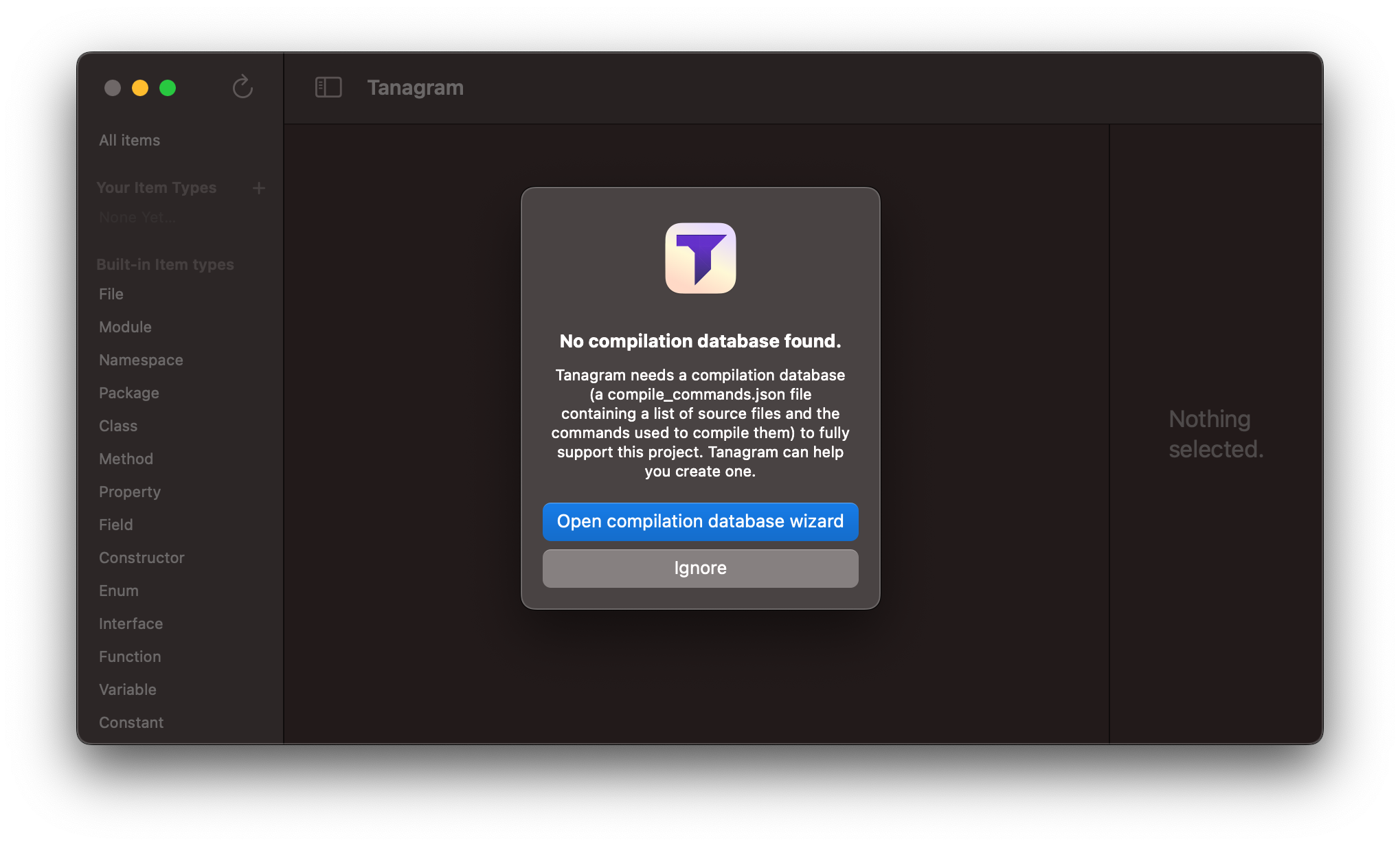Select the Class item type
The image size is (1400, 846).
coord(118,426)
